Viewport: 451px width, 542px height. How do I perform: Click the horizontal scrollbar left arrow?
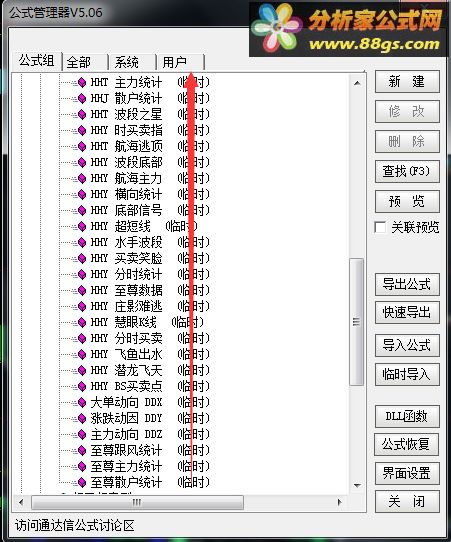point(21,502)
